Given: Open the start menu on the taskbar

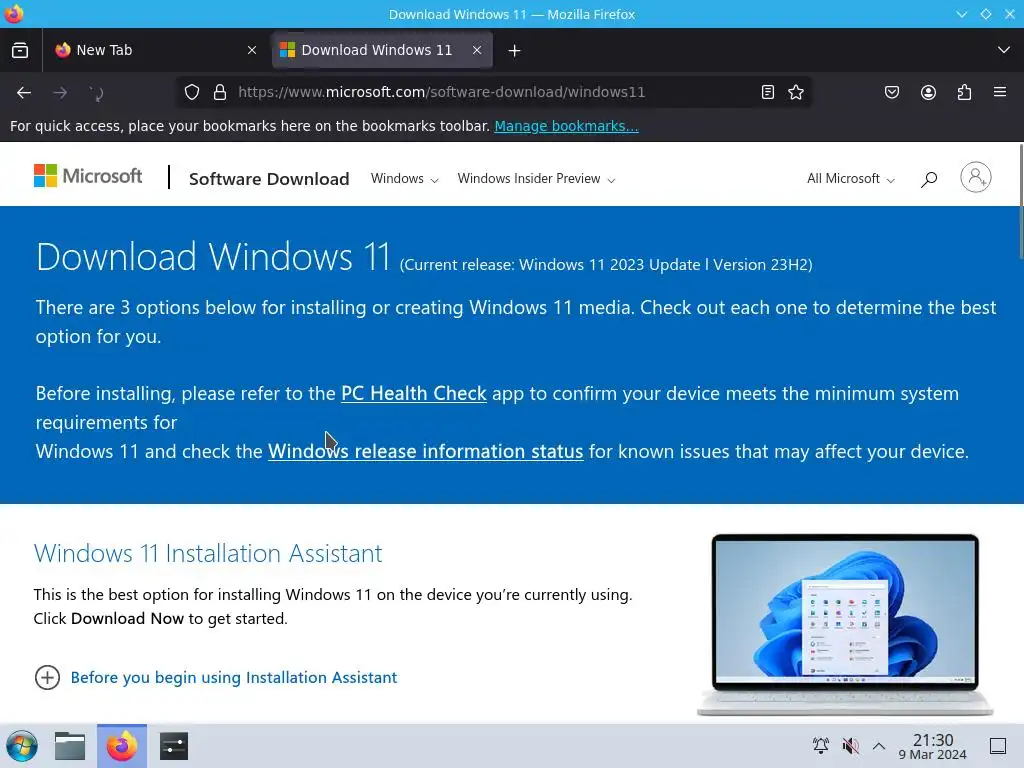Looking at the screenshot, I should [x=22, y=746].
